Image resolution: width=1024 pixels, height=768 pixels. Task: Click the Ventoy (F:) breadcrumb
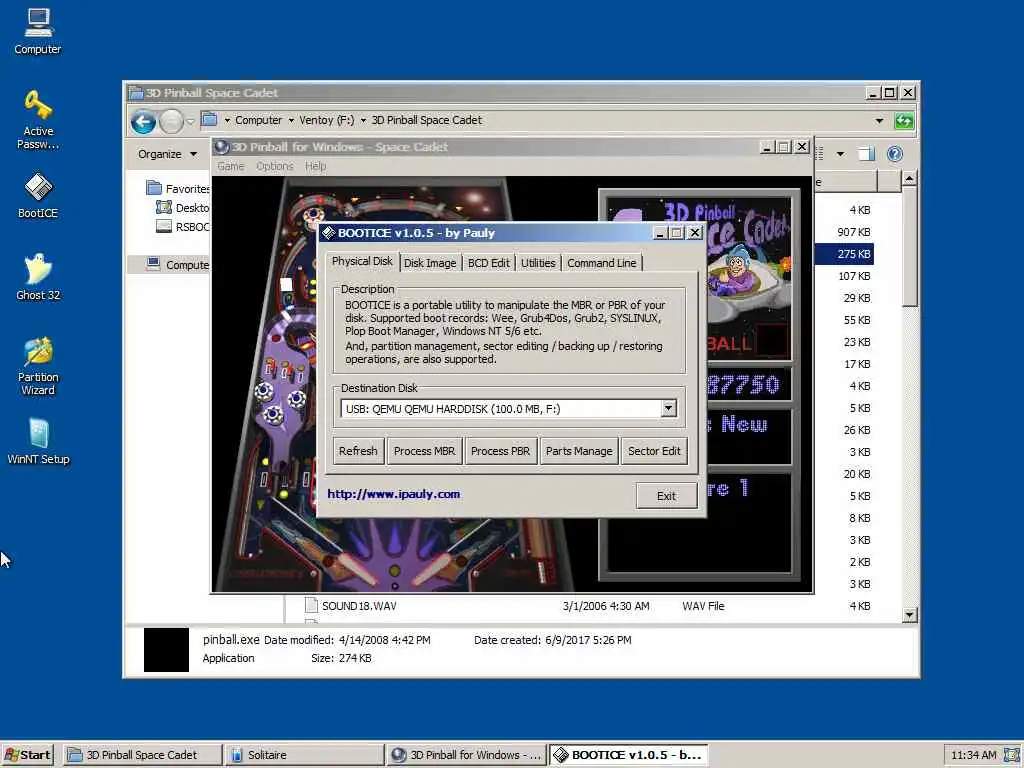[x=327, y=120]
